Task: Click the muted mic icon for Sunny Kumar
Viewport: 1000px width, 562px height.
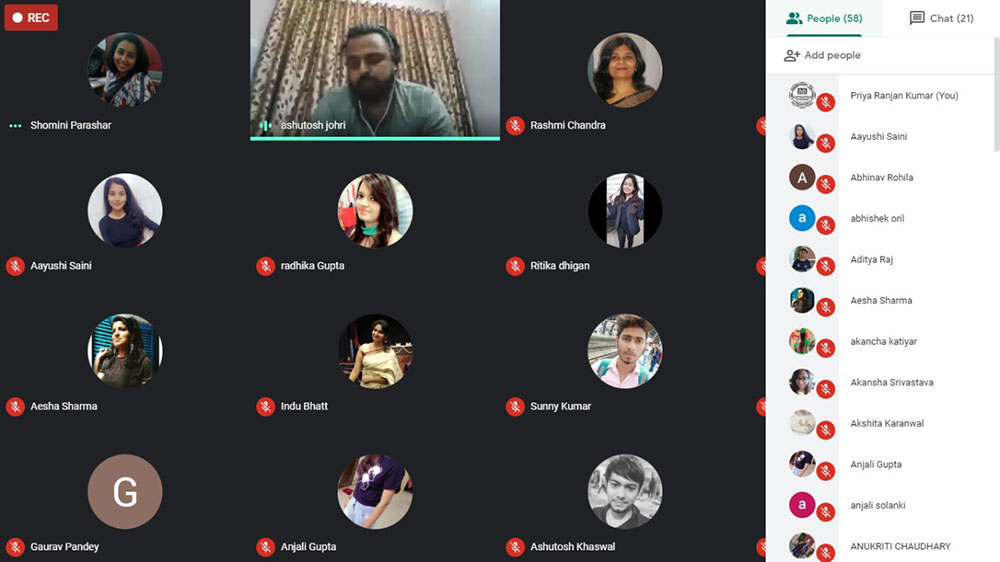Action: (x=515, y=406)
